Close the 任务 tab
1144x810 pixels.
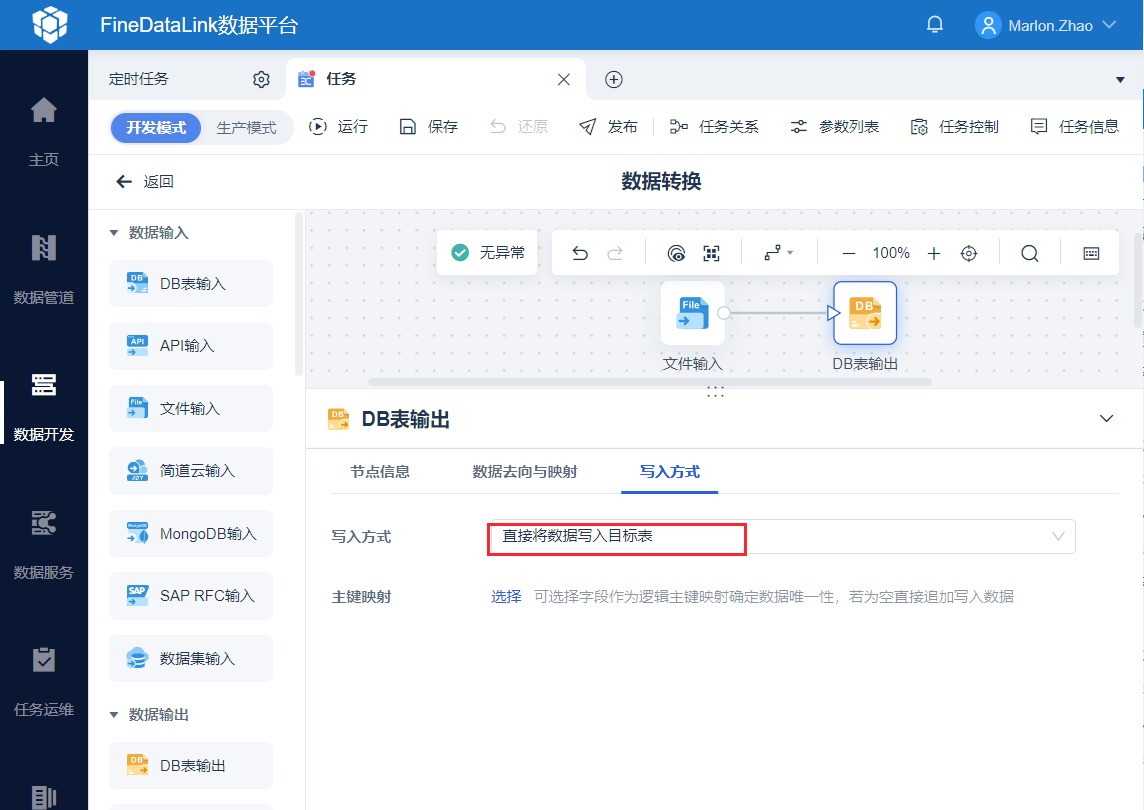(563, 80)
